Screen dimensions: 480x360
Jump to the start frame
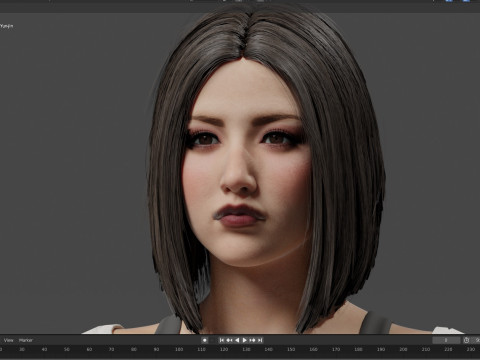(222, 340)
